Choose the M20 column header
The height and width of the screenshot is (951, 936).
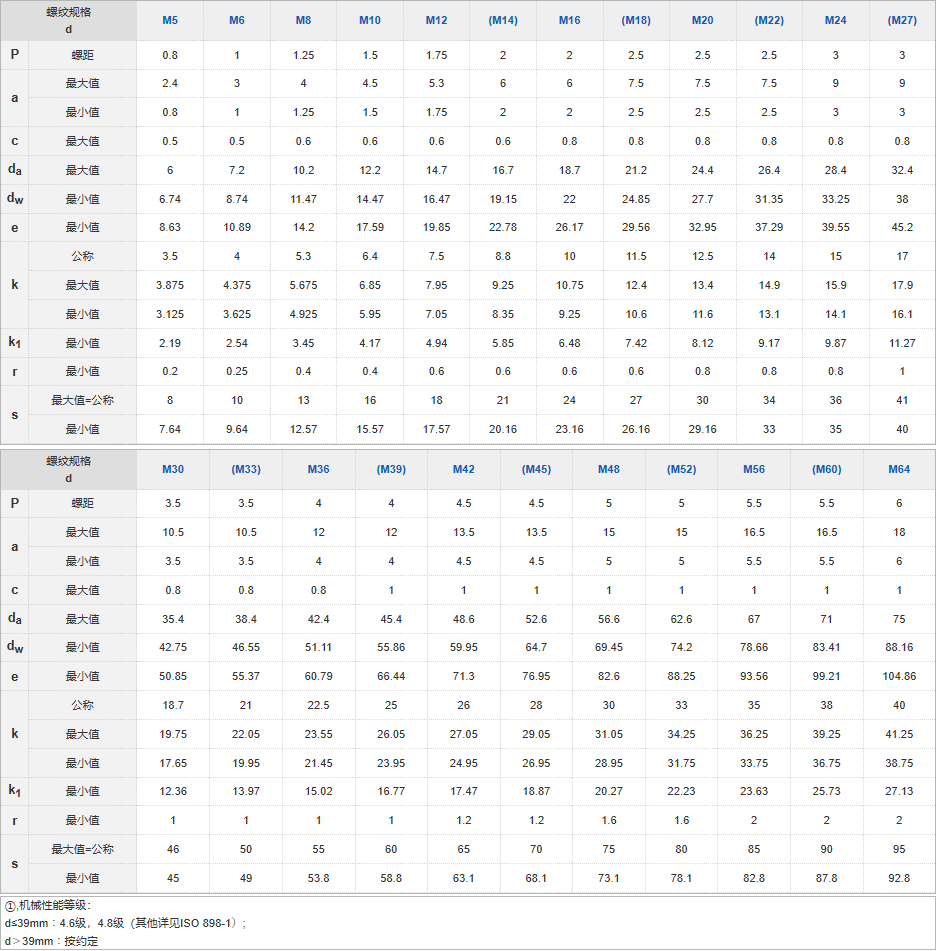702,21
